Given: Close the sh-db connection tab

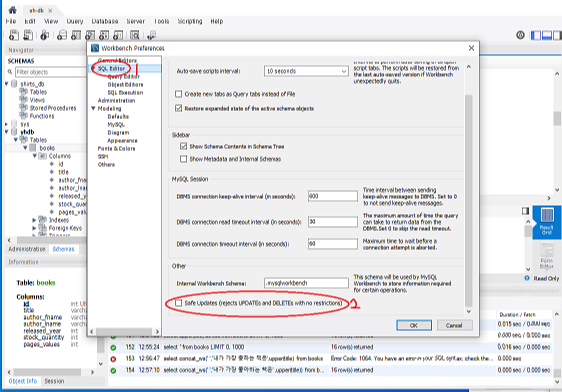Looking at the screenshot, I should [x=51, y=10].
